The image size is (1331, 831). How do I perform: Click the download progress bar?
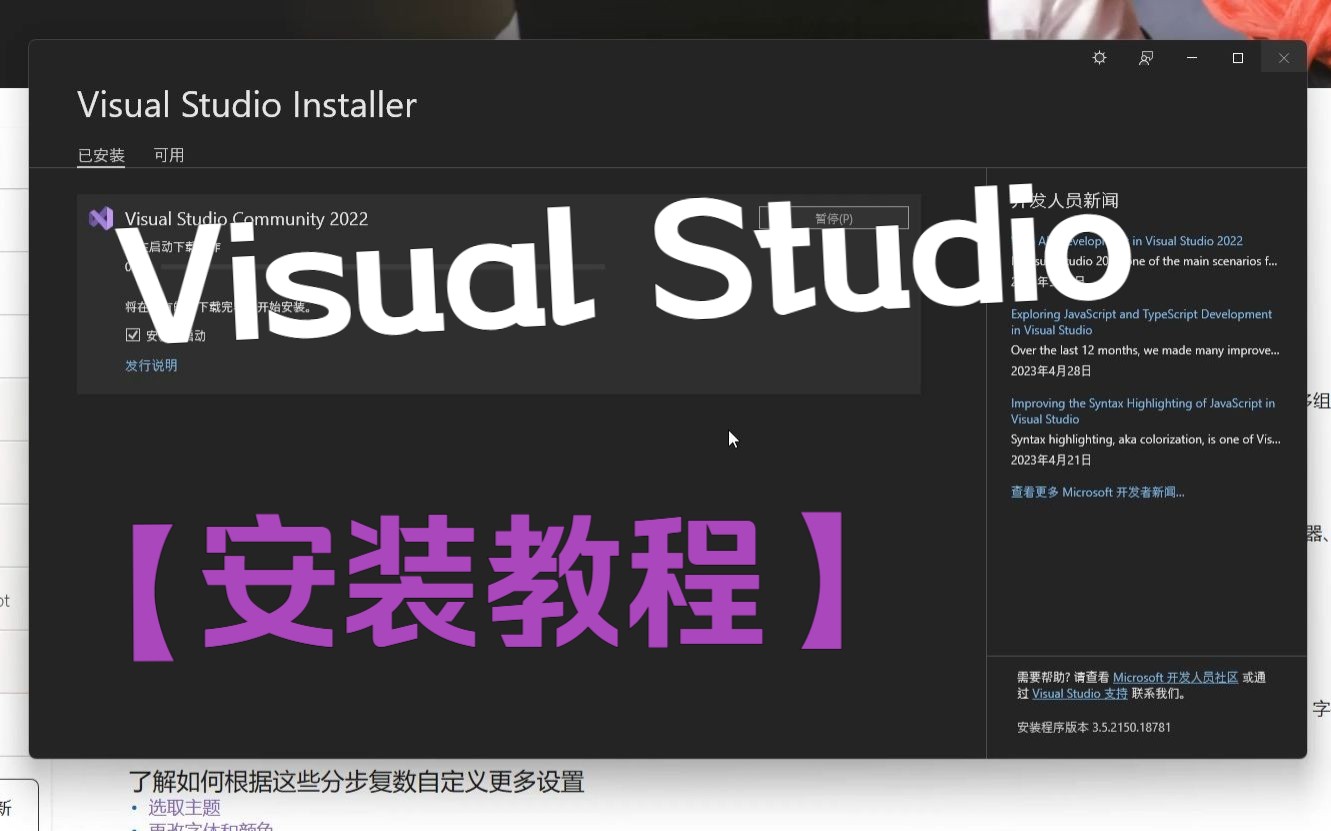(383, 267)
